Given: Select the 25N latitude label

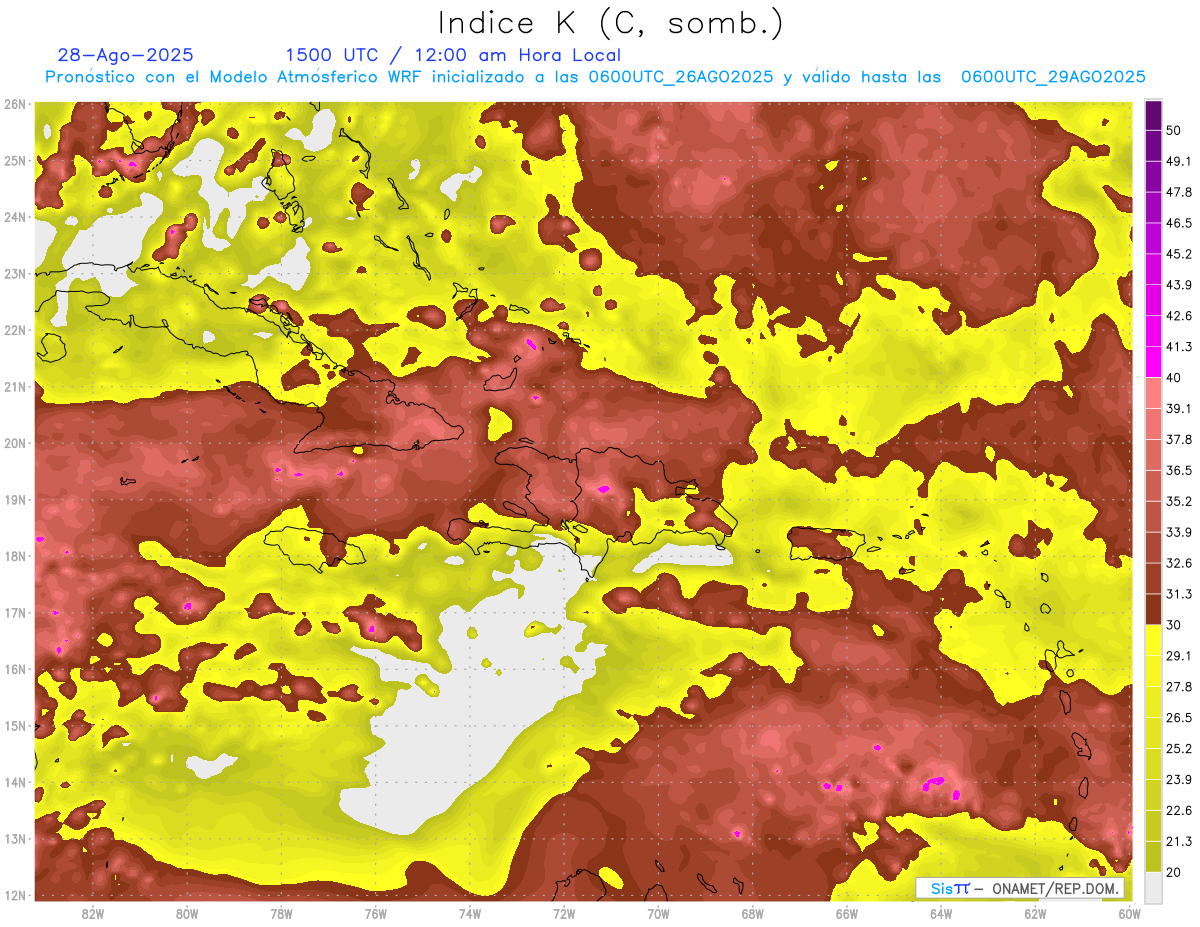Looking at the screenshot, I should (16, 160).
